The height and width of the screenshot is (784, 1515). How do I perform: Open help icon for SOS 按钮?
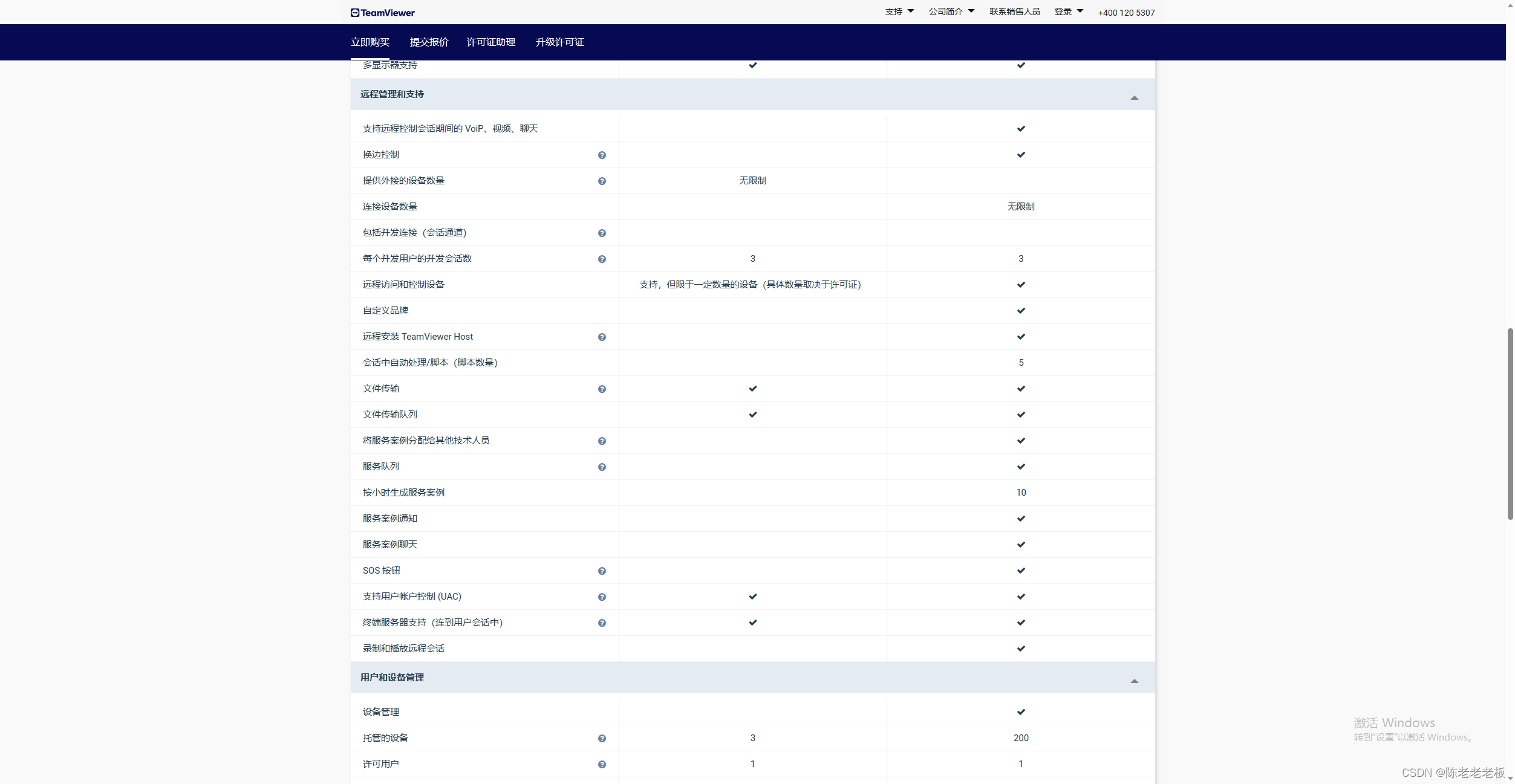(602, 571)
